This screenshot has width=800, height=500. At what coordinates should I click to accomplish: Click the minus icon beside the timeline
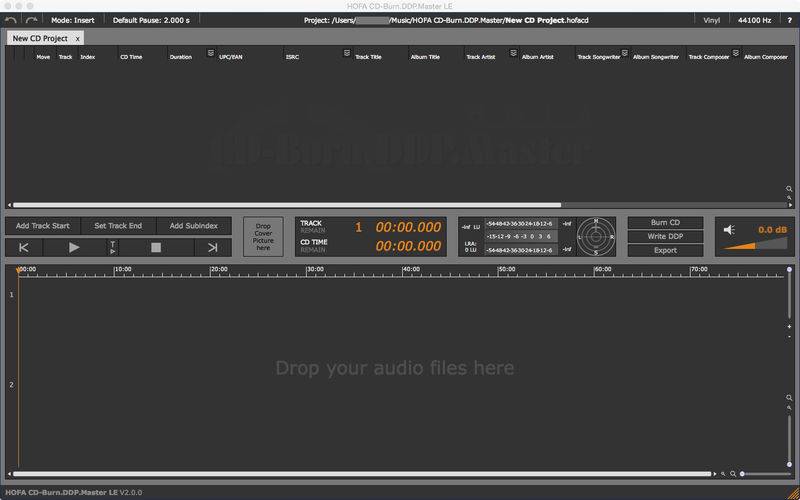click(789, 336)
